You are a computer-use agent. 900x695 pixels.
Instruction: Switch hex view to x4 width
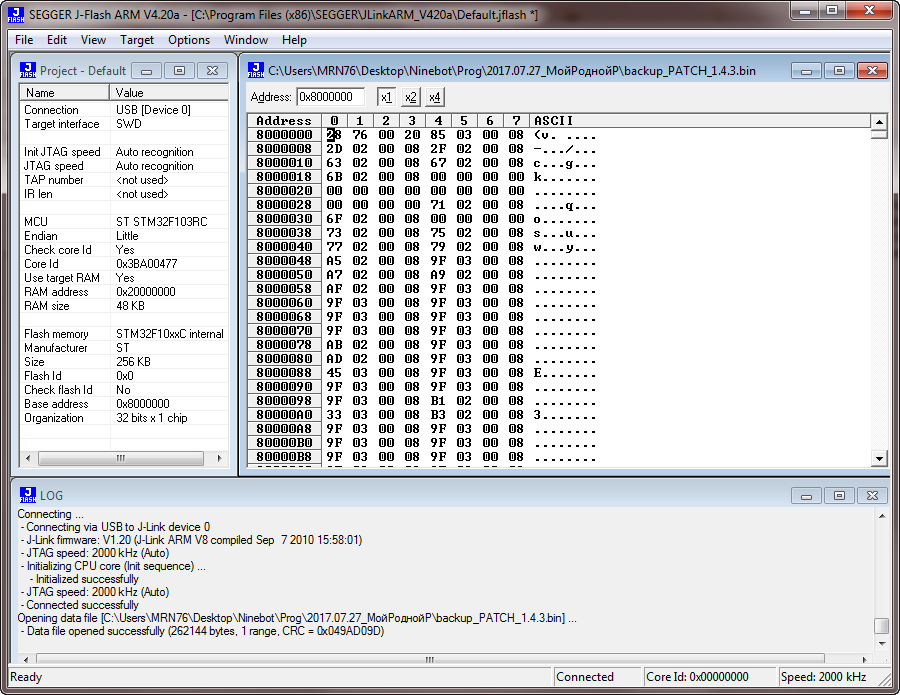434,97
